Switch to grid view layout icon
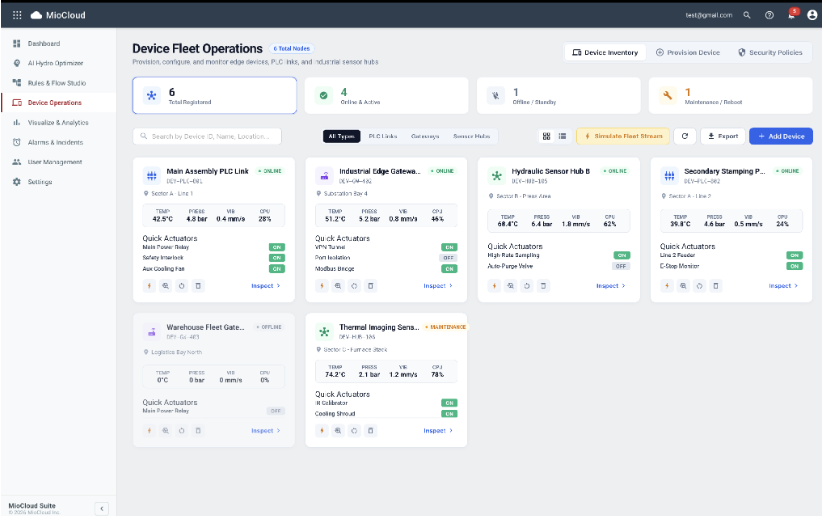The height and width of the screenshot is (516, 822). (x=546, y=136)
